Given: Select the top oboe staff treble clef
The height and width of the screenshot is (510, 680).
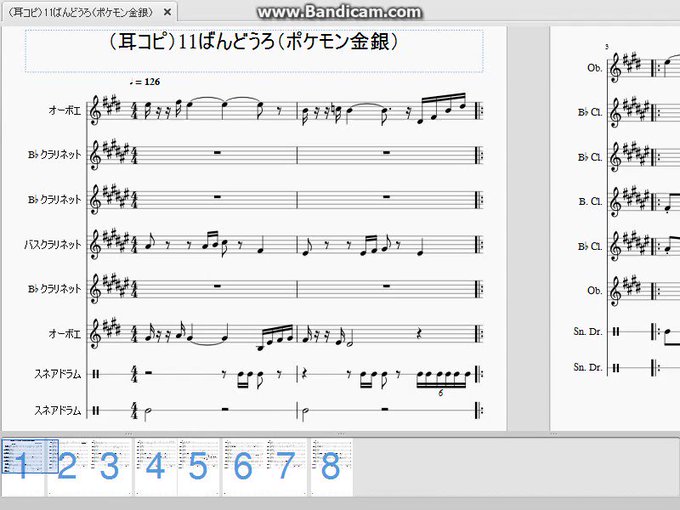Looking at the screenshot, I should click(x=95, y=111).
